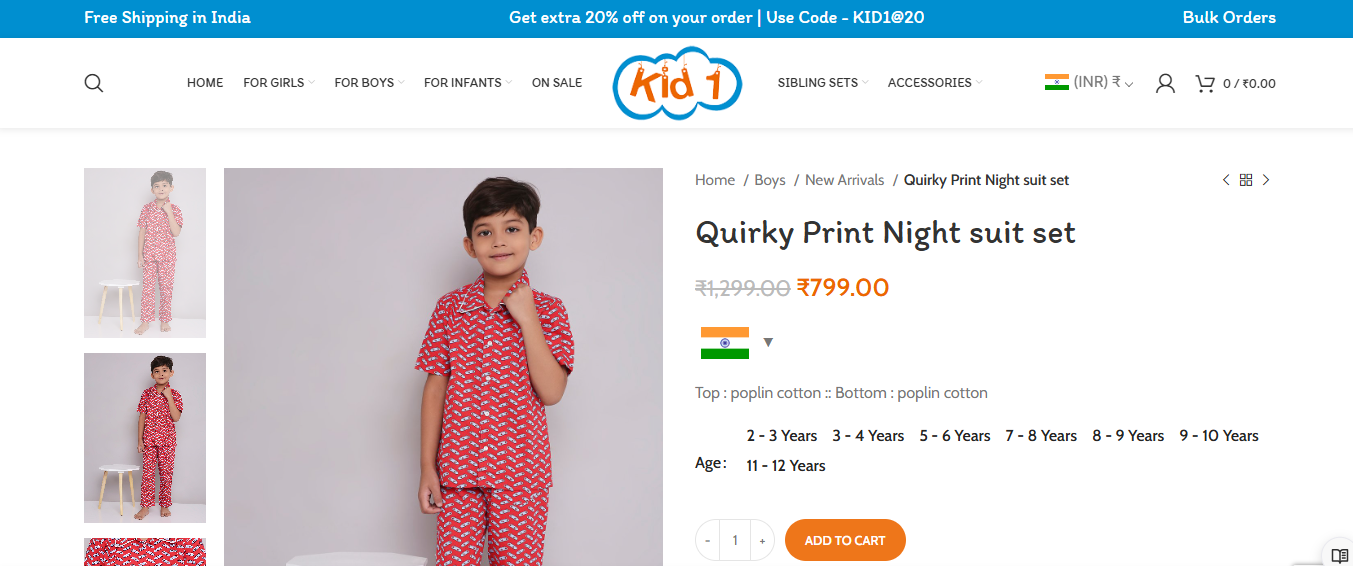Go to previous product arrow
The image size is (1353, 566).
tap(1226, 180)
